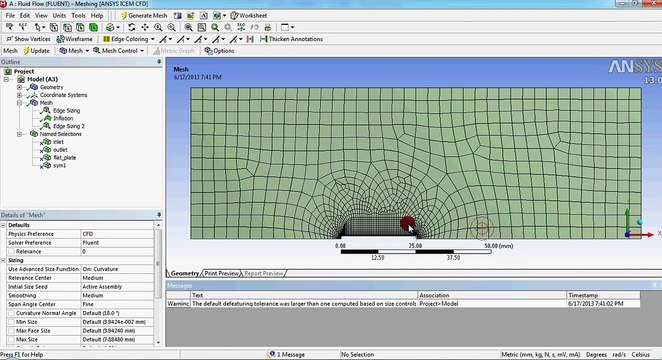Open the Worksheet view

tap(249, 16)
